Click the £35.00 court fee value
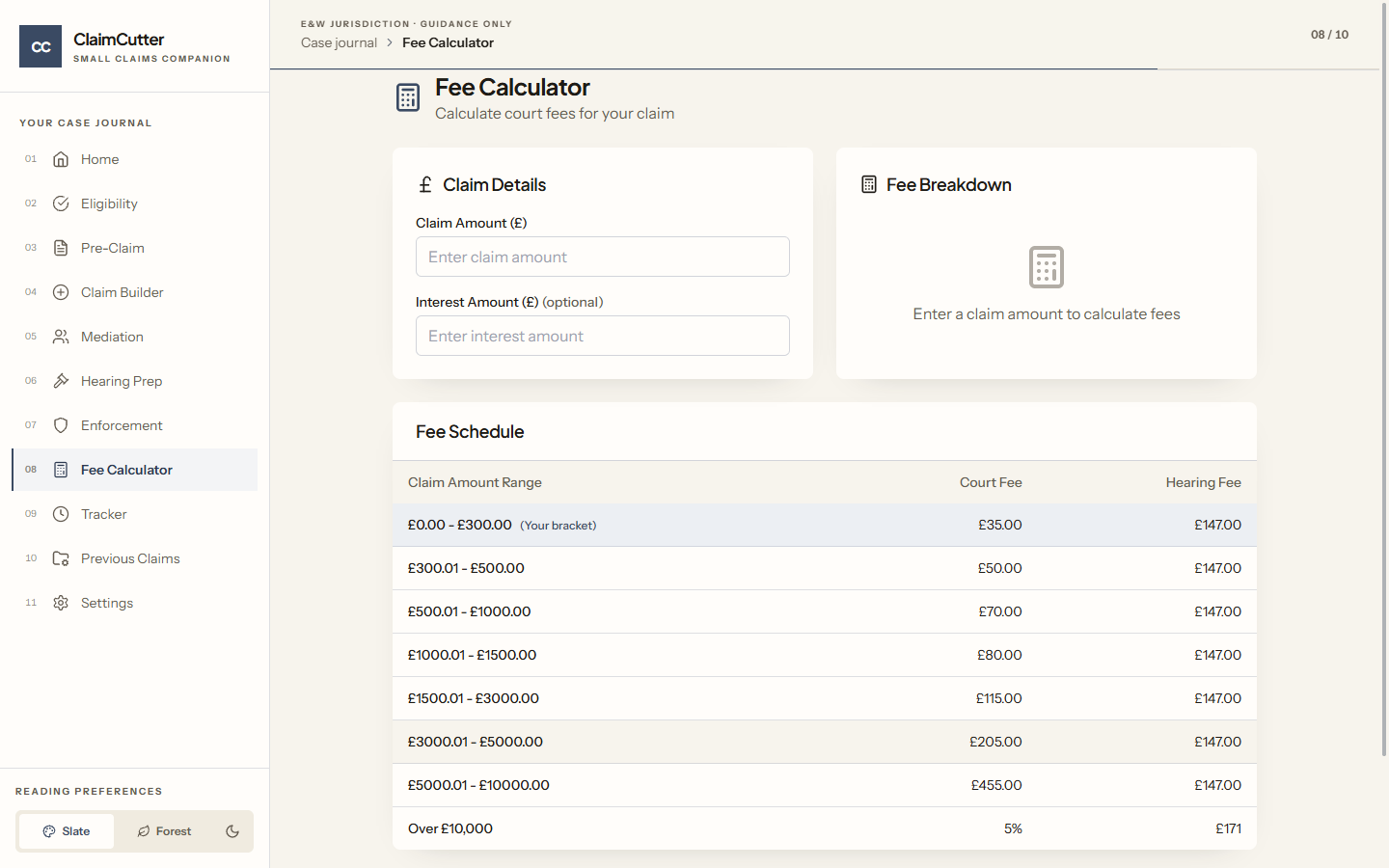Image resolution: width=1389 pixels, height=868 pixels. (x=999, y=525)
